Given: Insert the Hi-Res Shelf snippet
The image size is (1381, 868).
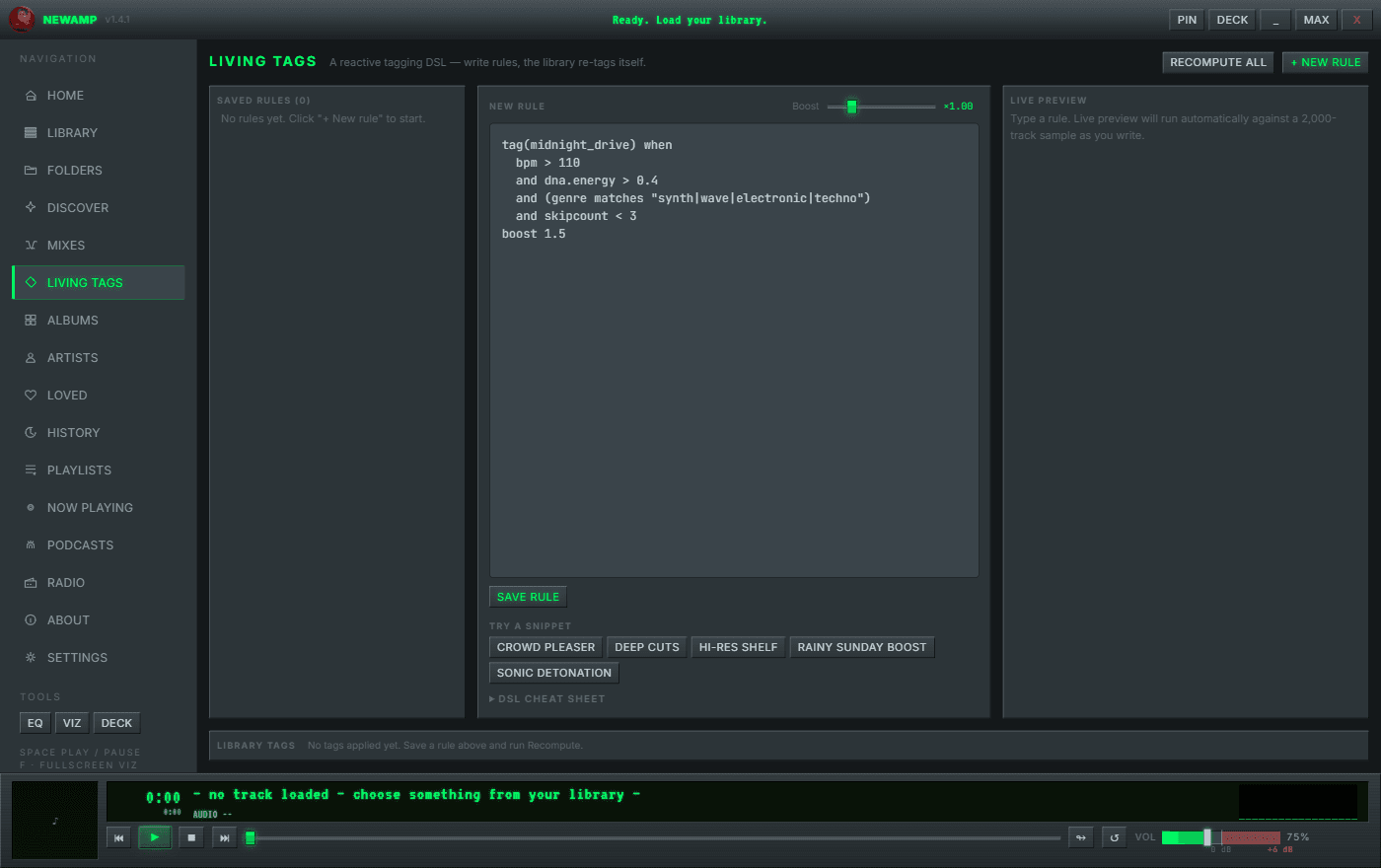Looking at the screenshot, I should tap(739, 647).
